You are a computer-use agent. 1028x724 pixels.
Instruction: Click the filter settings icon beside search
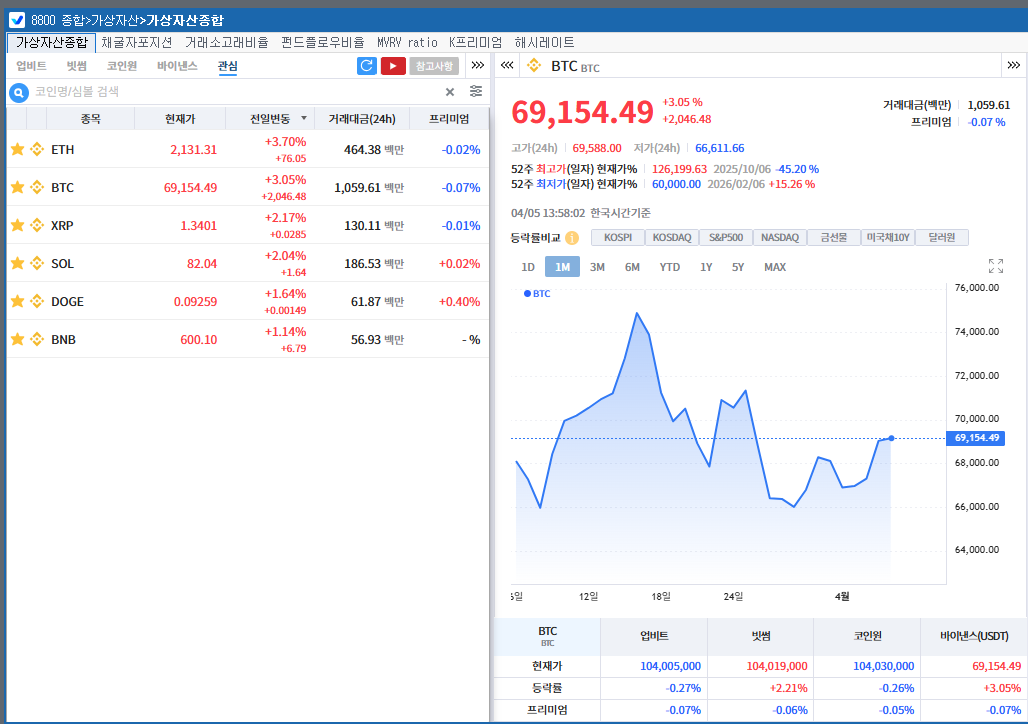coord(476,91)
